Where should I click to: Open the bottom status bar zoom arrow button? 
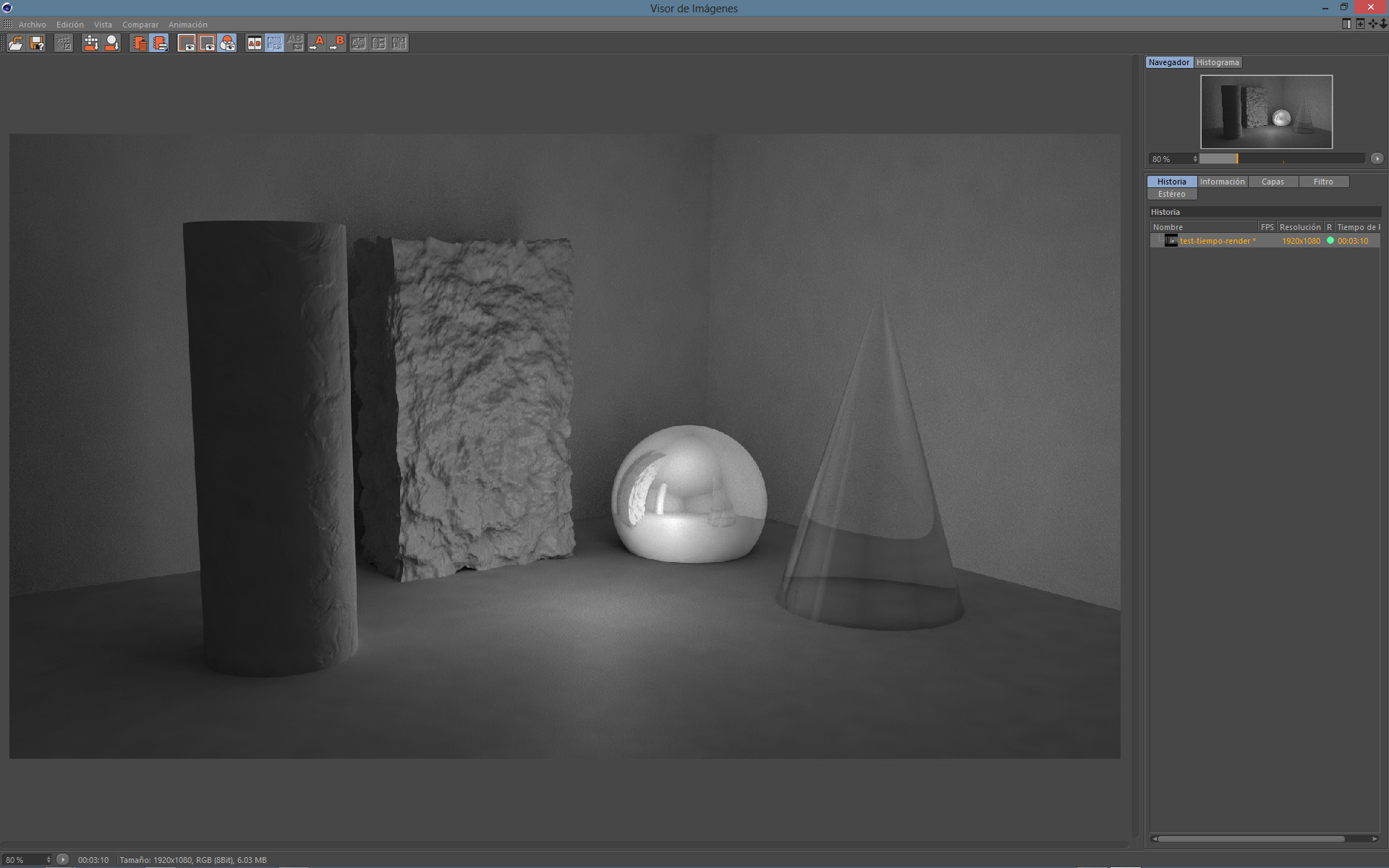tap(62, 859)
